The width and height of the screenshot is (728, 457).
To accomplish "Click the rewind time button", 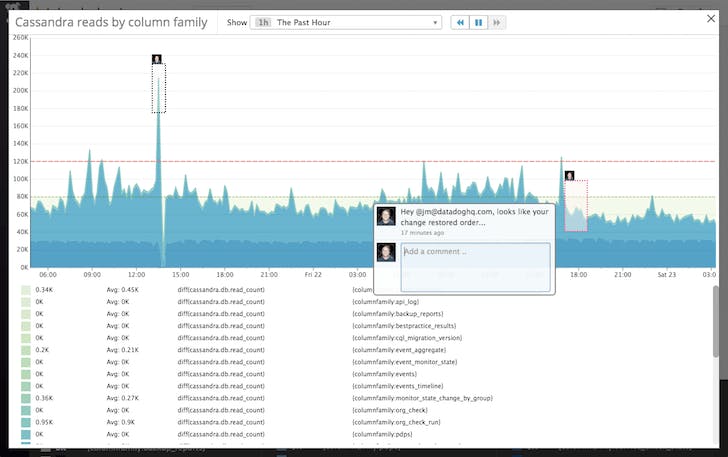I will pos(460,22).
